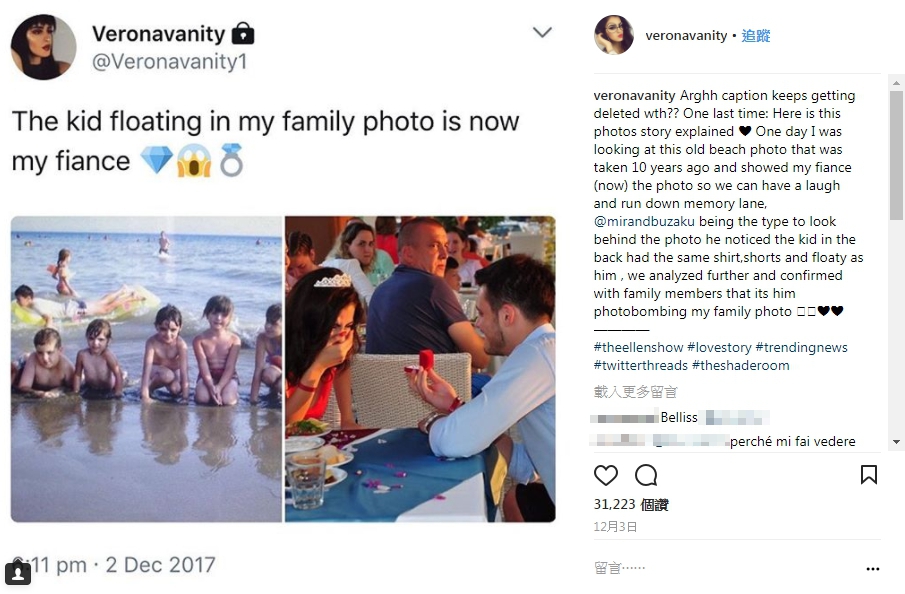Open the three-dot more options menu
Image resolution: width=905 pixels, height=594 pixels.
pos(872,569)
